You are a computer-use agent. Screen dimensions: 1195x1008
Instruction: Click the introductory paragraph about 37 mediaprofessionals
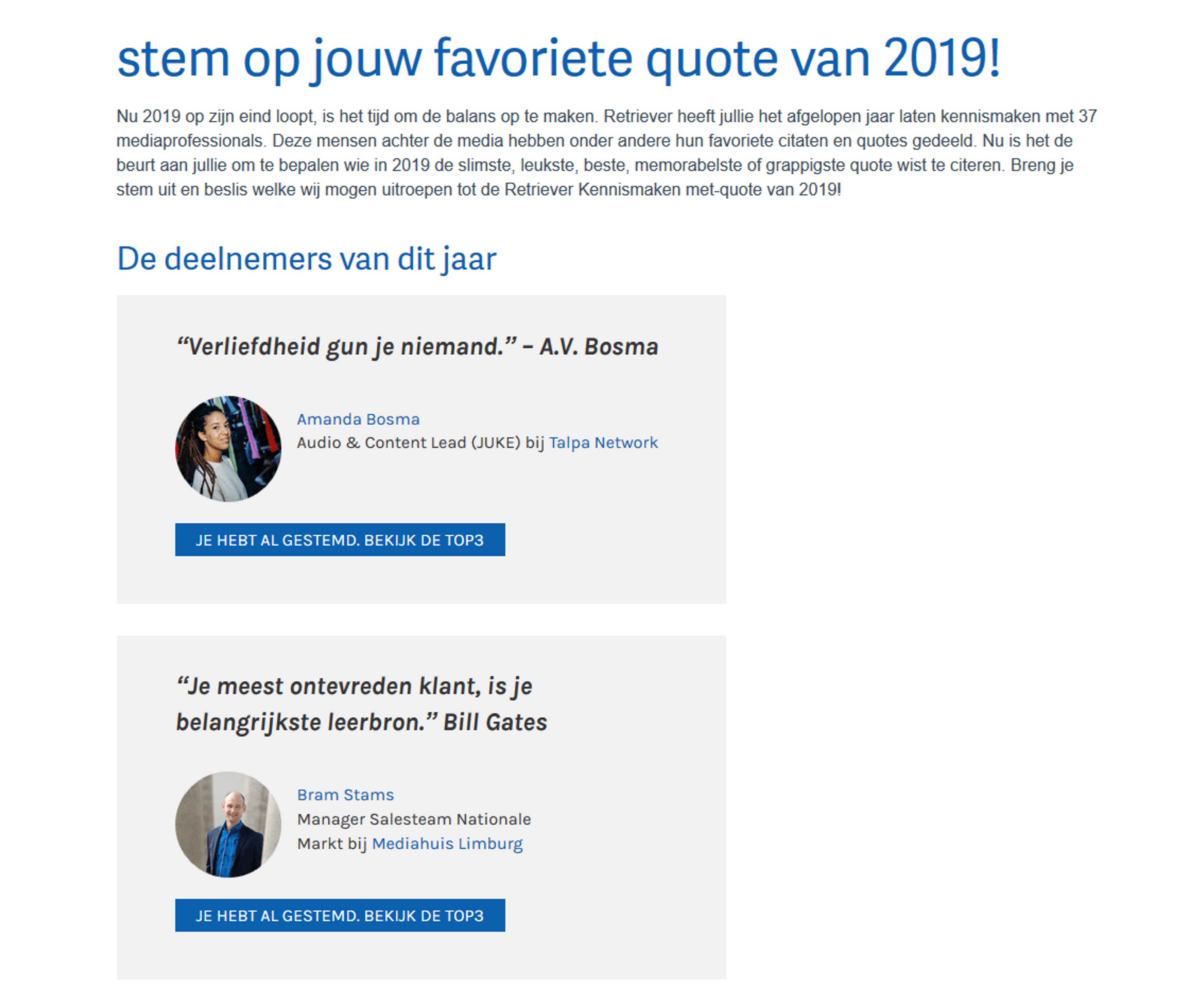tap(571, 154)
